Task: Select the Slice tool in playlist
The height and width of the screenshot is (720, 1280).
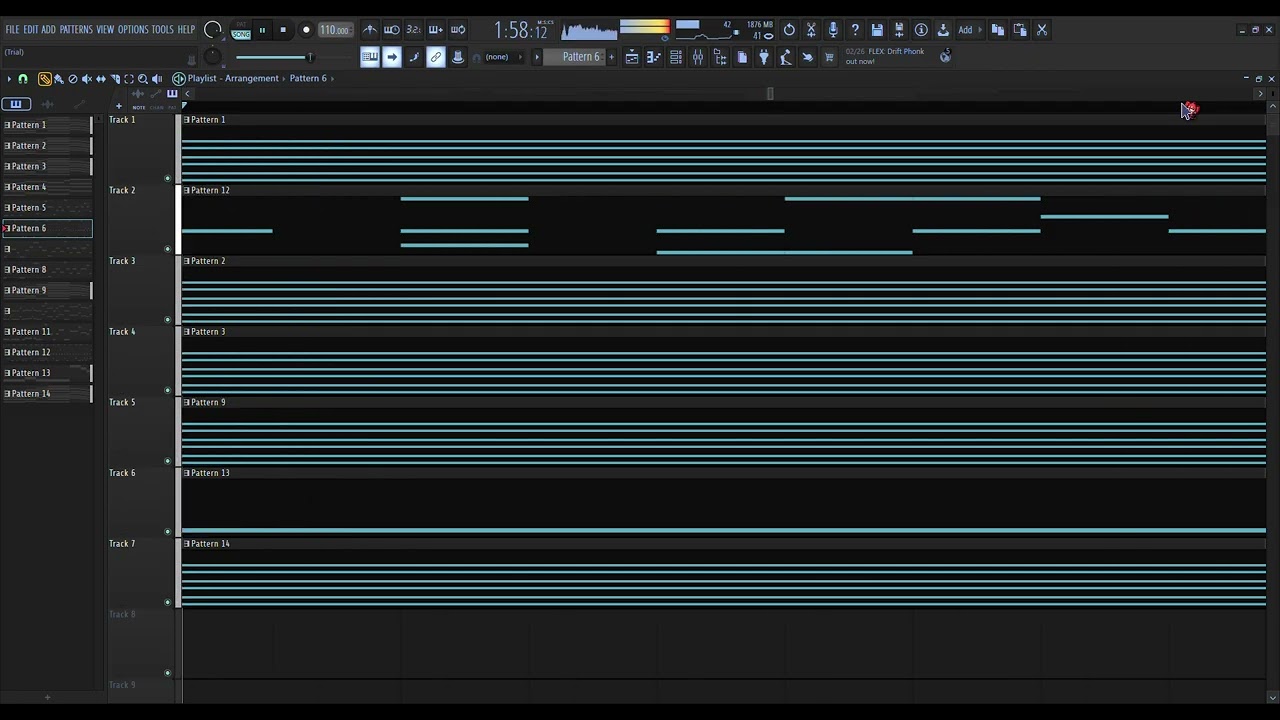Action: point(115,79)
